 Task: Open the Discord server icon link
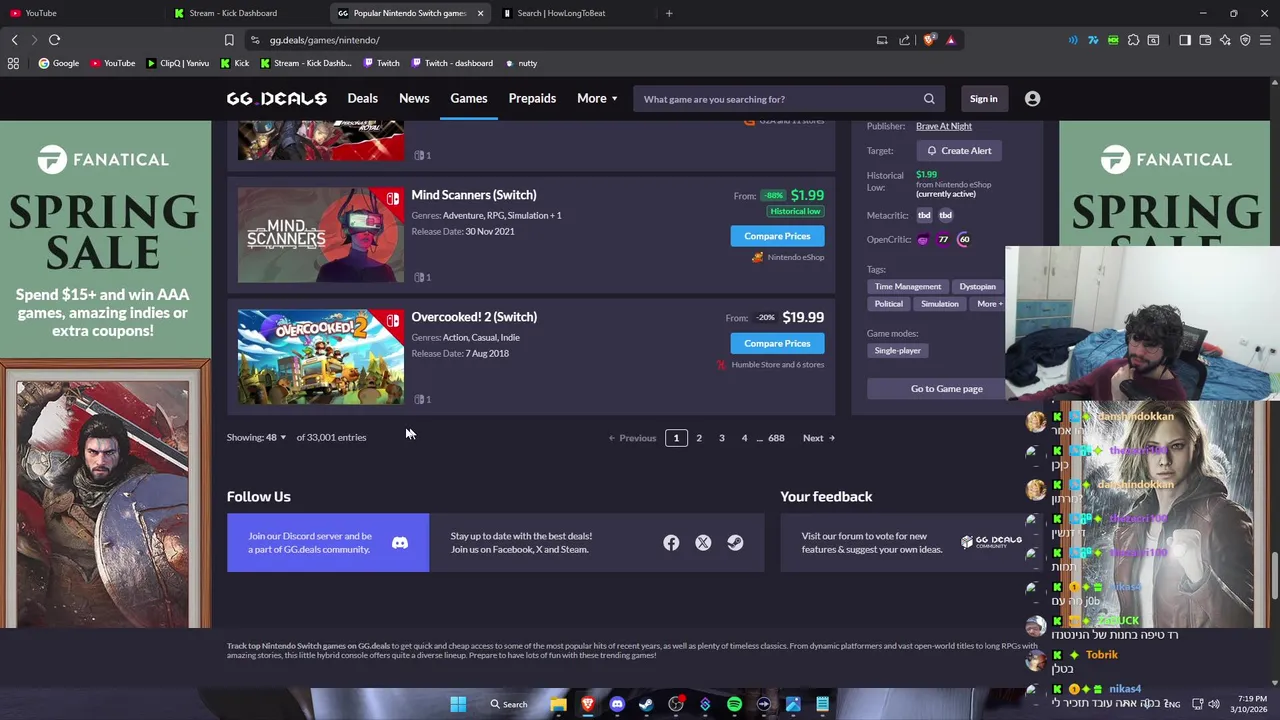[400, 543]
